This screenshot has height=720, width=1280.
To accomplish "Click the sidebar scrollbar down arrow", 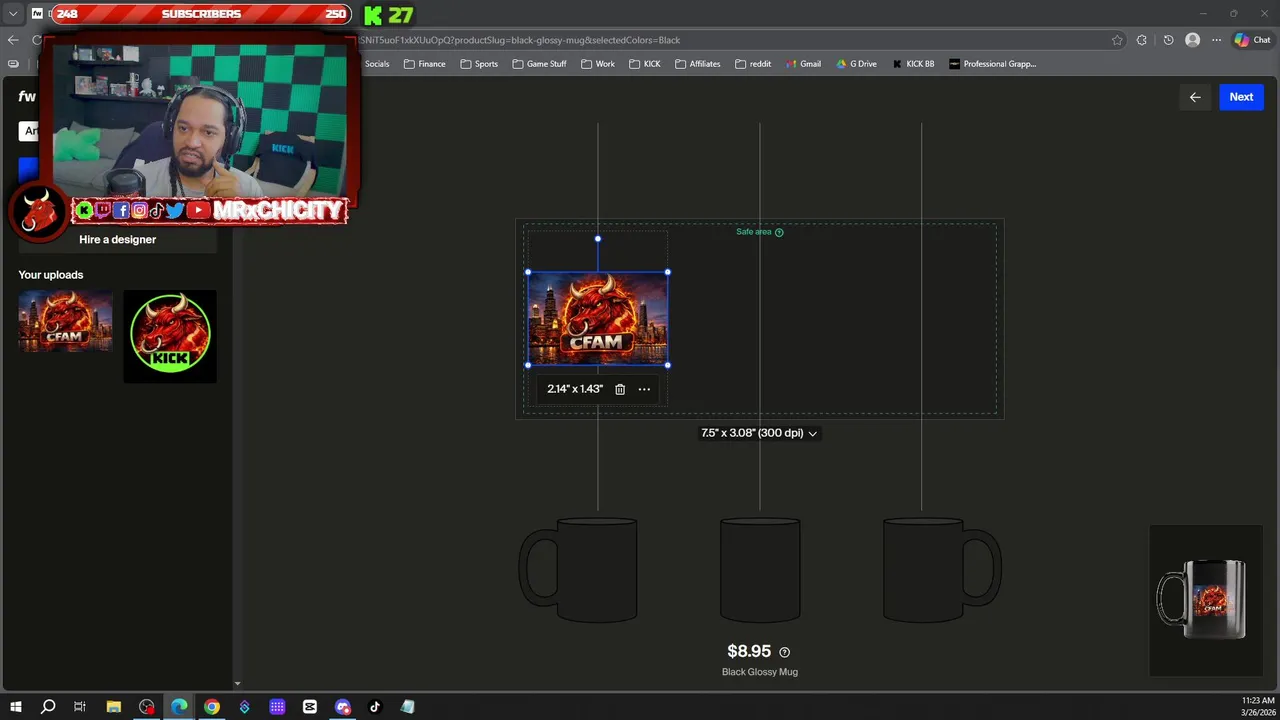I will [237, 684].
